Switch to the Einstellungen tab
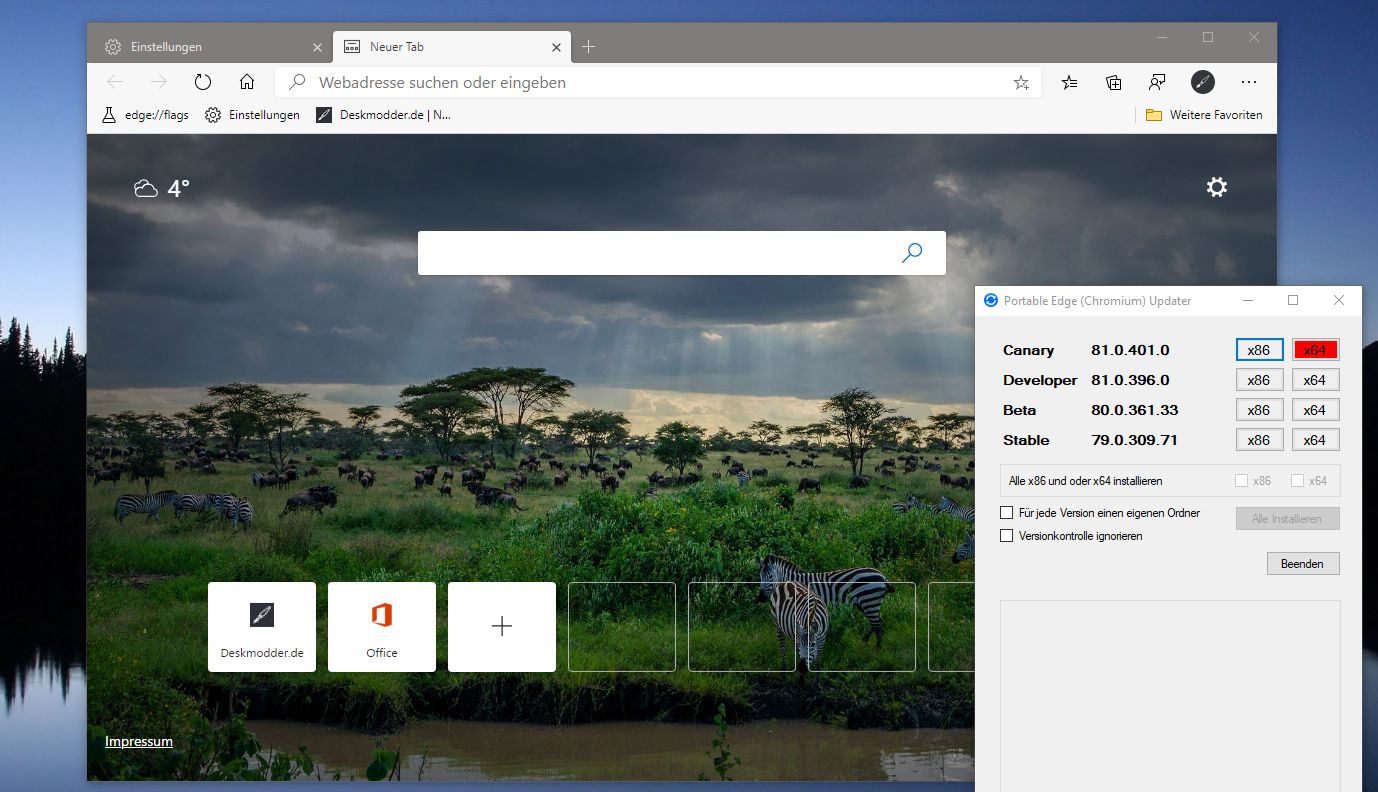Image resolution: width=1378 pixels, height=792 pixels. tap(165, 47)
